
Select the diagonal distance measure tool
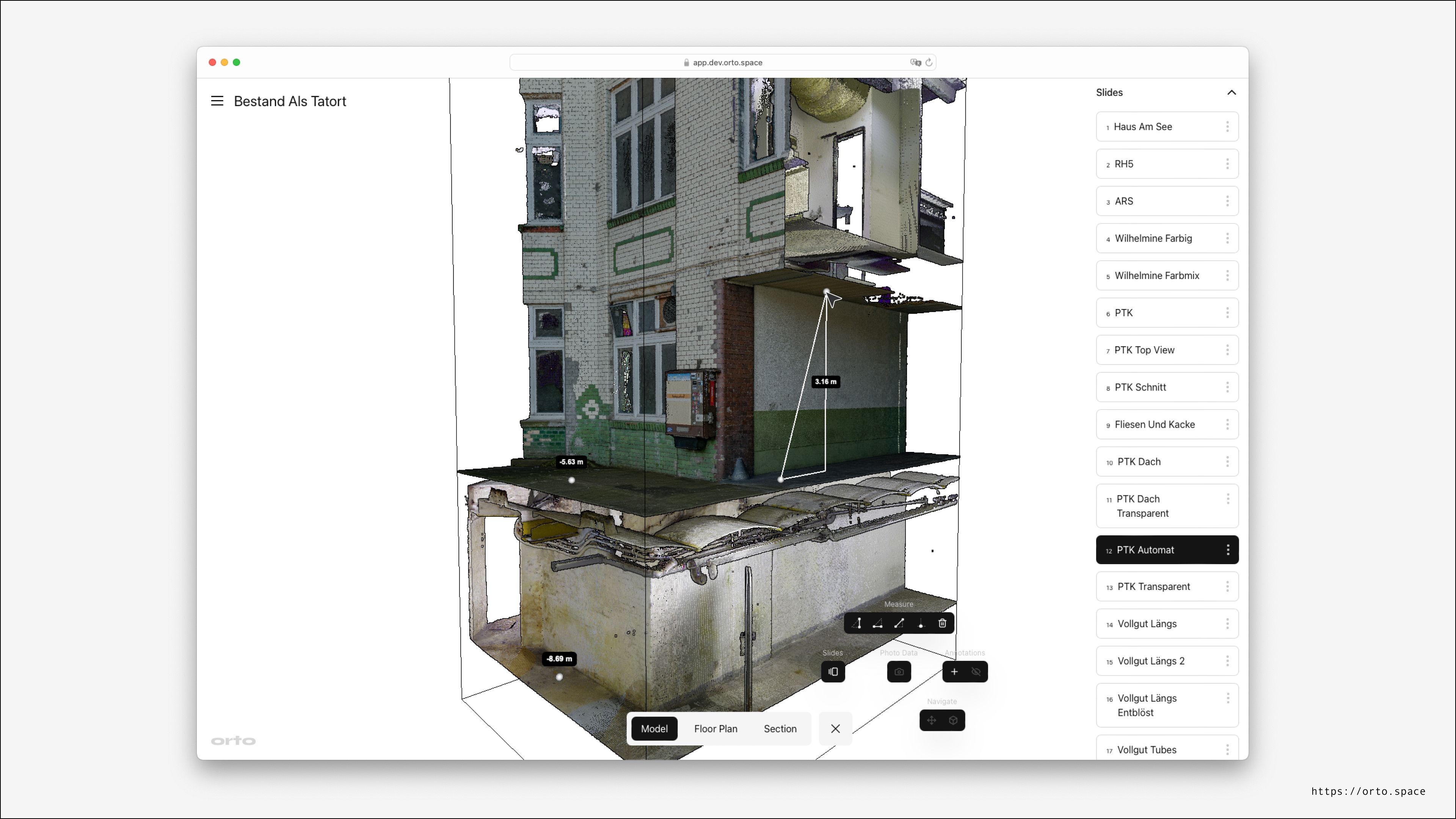click(899, 623)
